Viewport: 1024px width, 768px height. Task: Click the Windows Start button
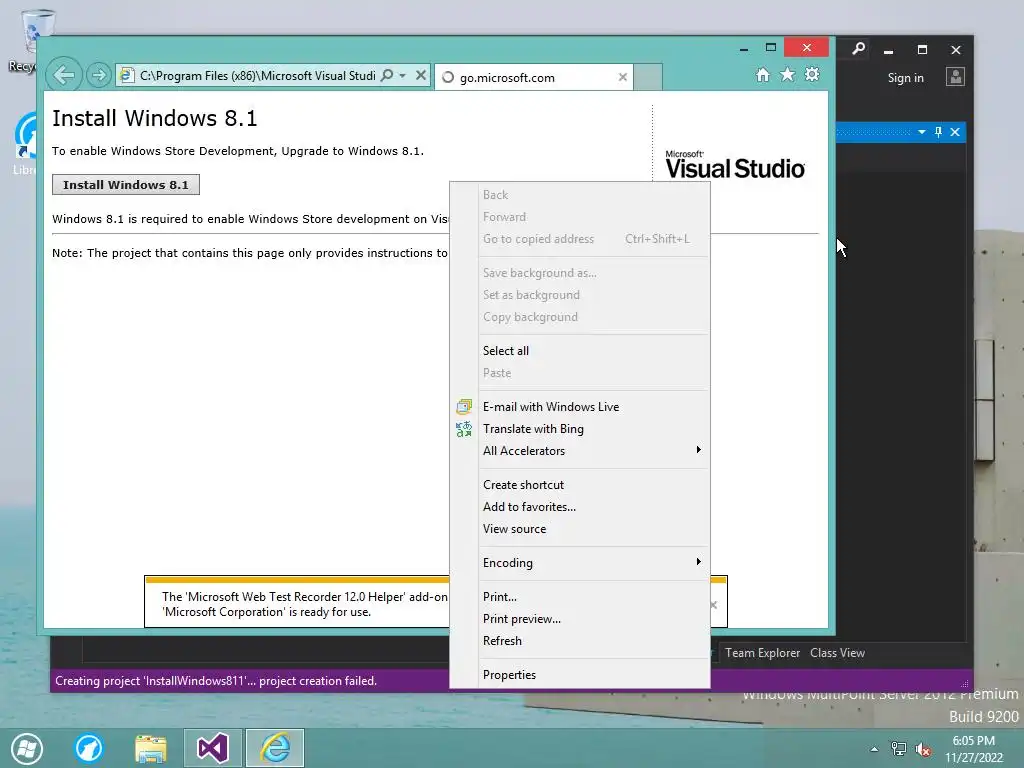coord(27,748)
